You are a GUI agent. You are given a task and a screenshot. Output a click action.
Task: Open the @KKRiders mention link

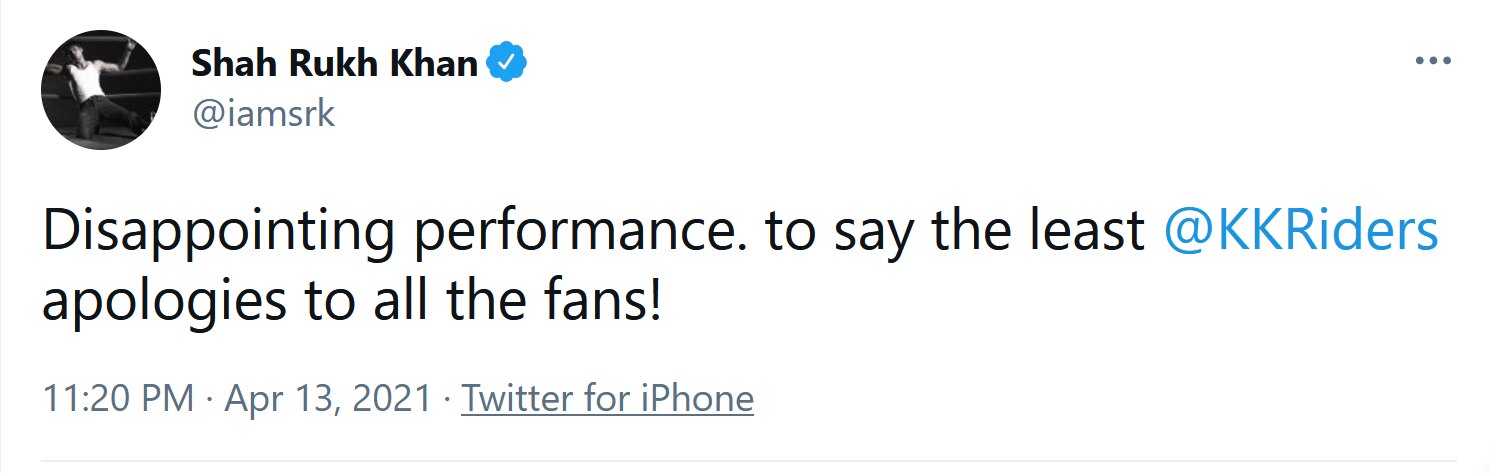[x=1301, y=232]
